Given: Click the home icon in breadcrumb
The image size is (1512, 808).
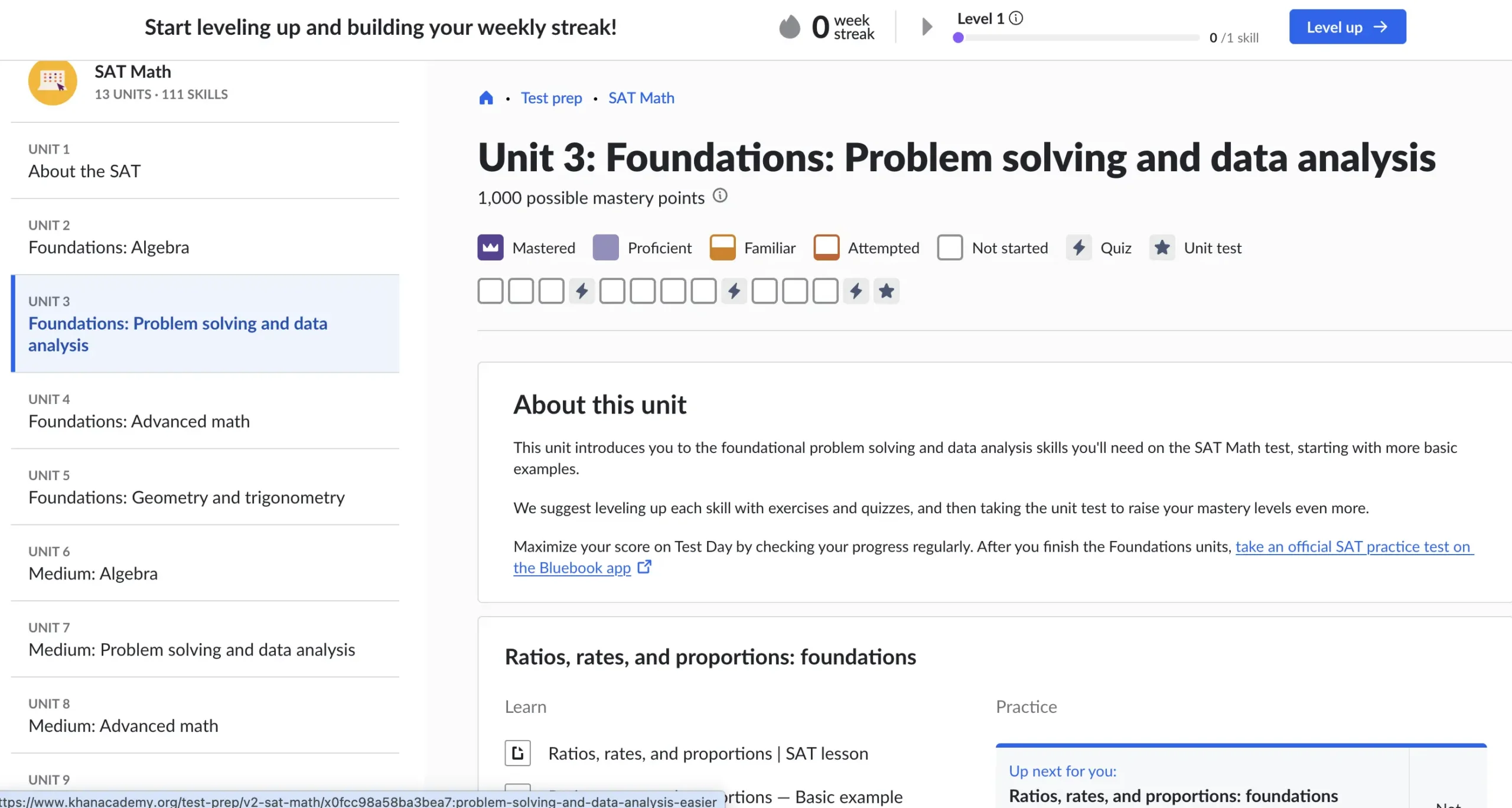Looking at the screenshot, I should (x=485, y=98).
